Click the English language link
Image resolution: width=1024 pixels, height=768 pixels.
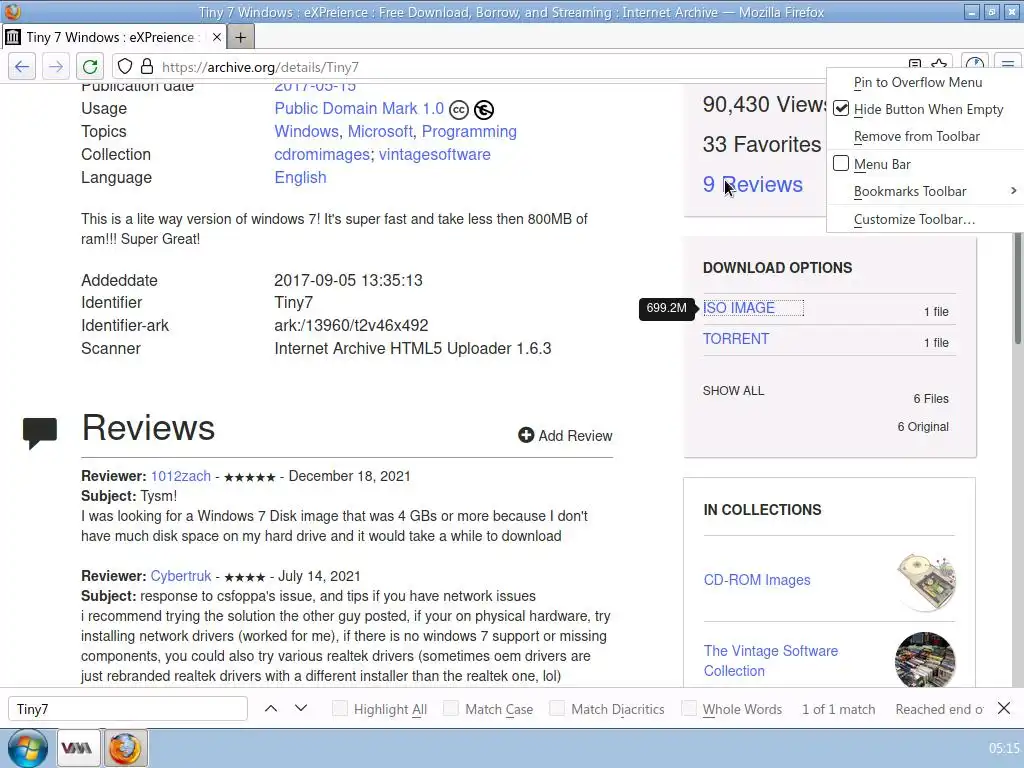300,177
